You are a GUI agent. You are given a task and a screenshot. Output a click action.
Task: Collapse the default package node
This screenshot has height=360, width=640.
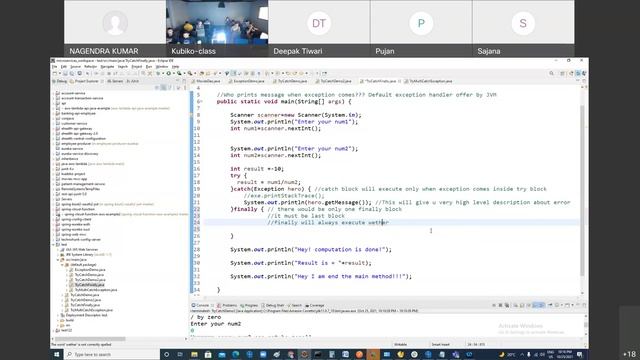tap(62, 264)
